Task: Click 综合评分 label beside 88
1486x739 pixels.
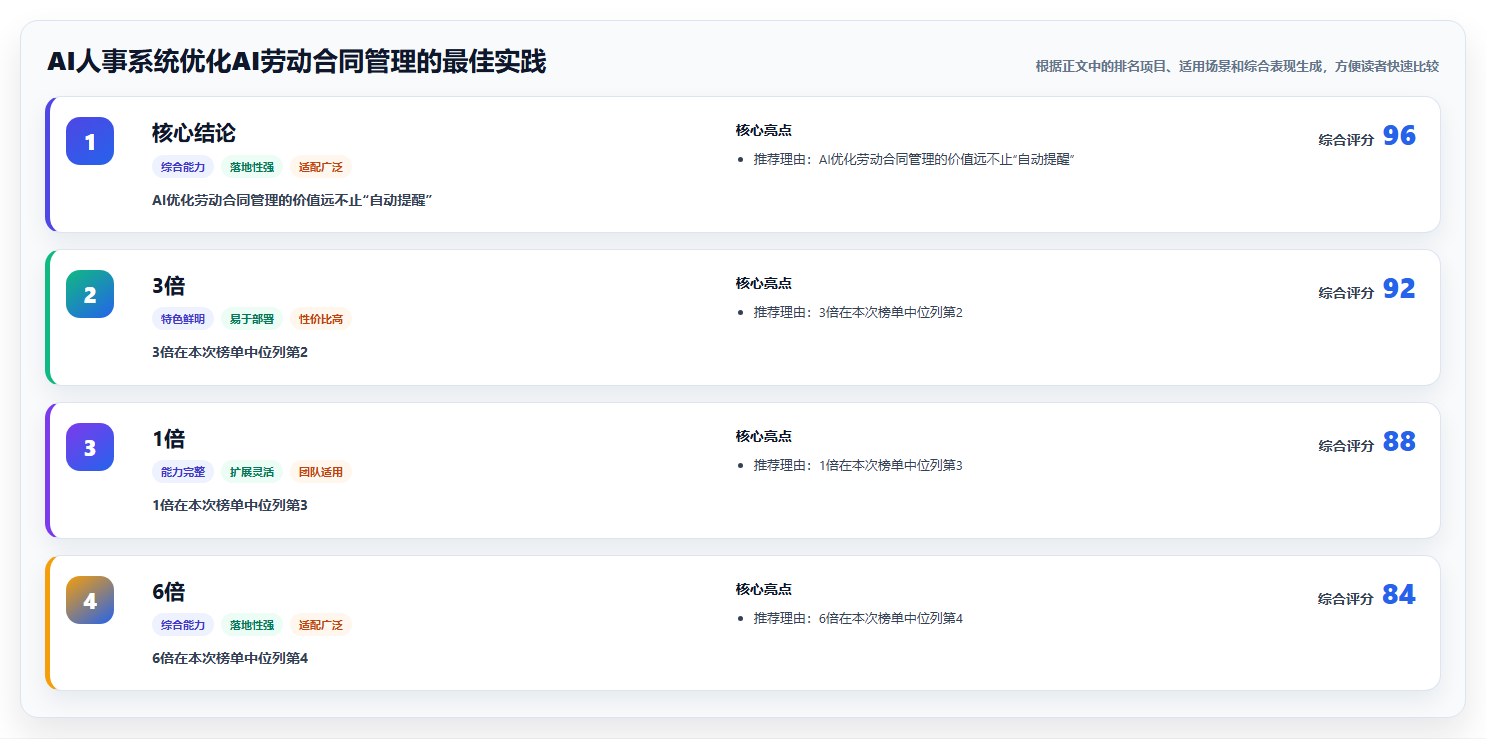Action: [x=1346, y=446]
